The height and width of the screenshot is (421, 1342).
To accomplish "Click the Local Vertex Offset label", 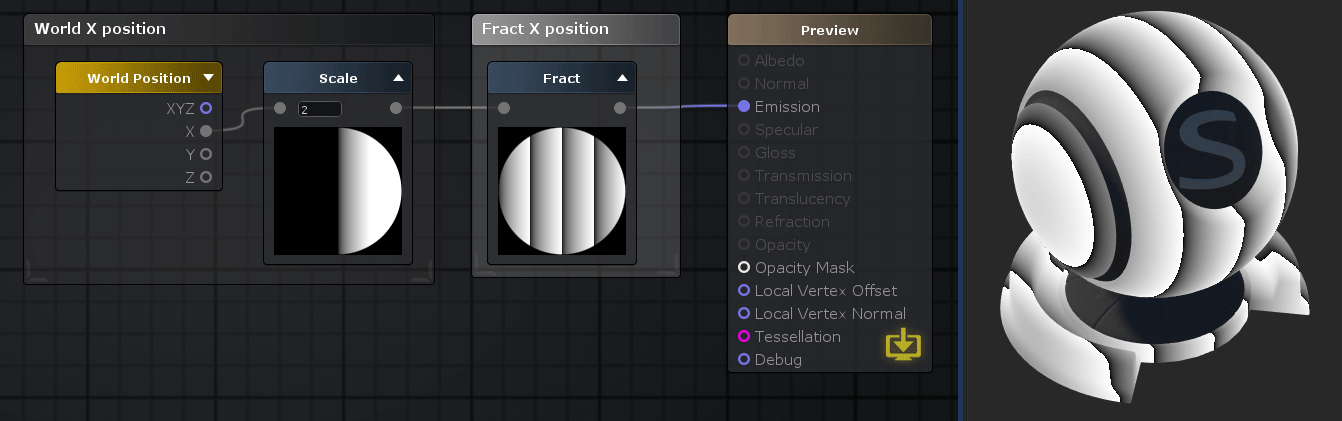I will (x=825, y=291).
